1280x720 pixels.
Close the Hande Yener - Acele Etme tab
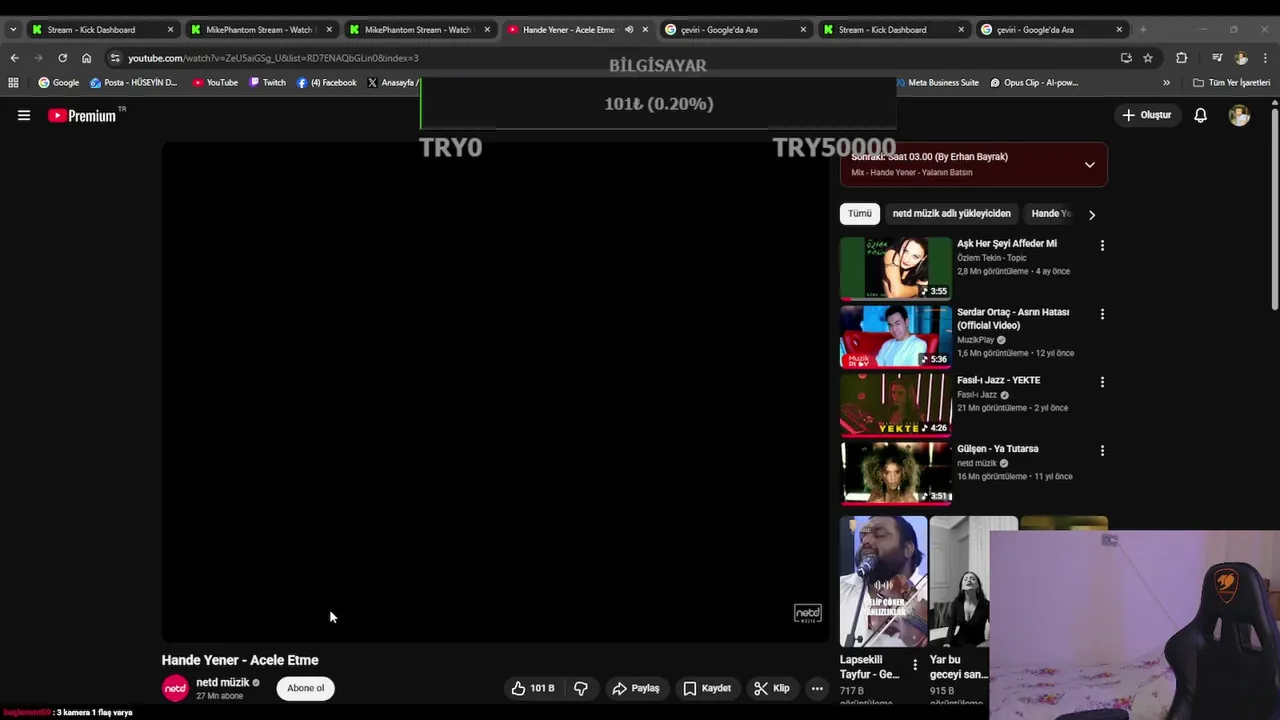tap(645, 29)
